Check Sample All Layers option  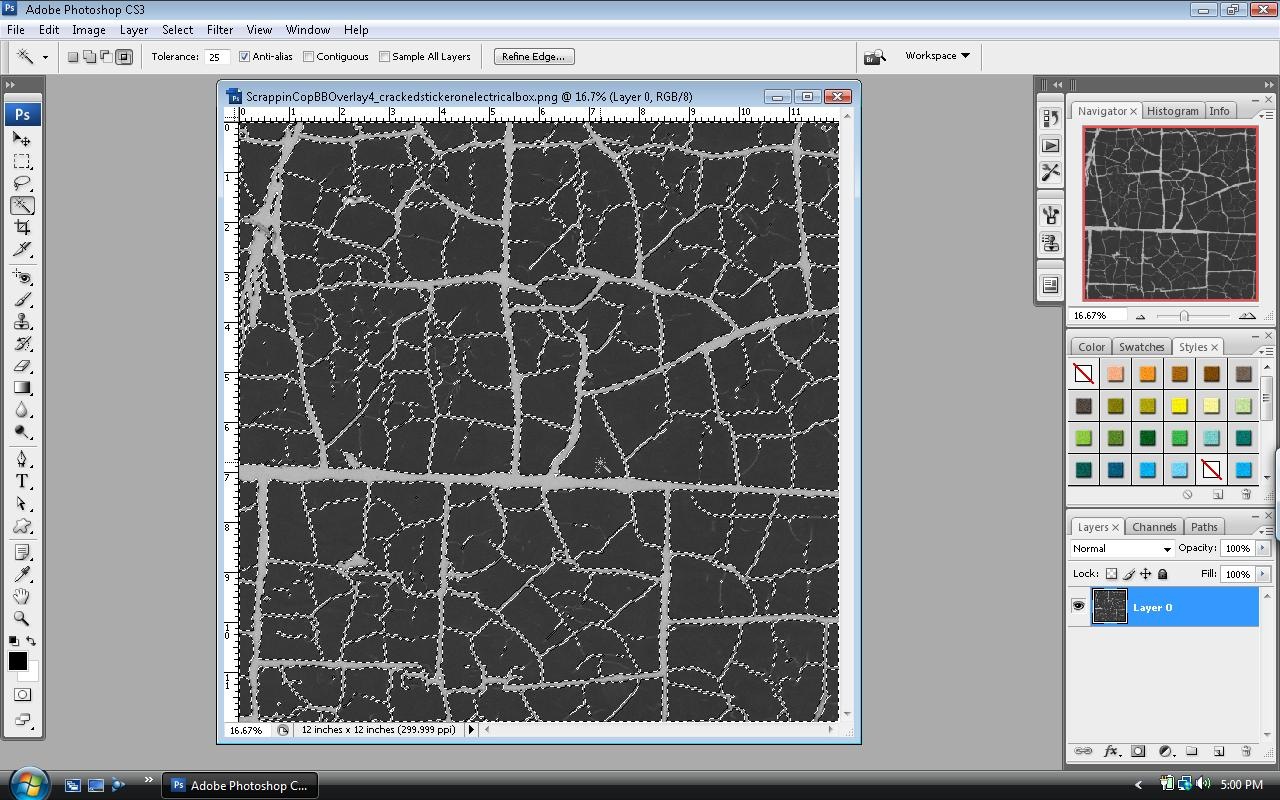[384, 57]
